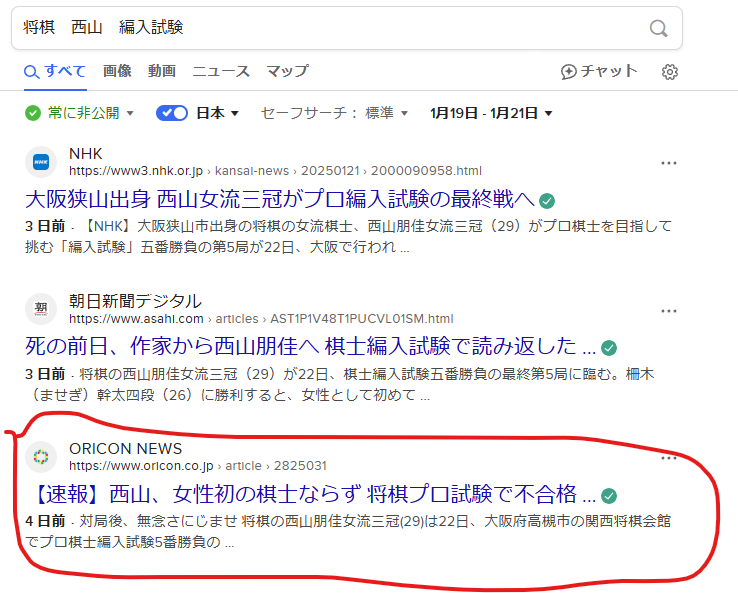Viewport: 738px width, 593px height.
Task: Open three-dot menu for 朝日新聞デジタル result
Action: [x=669, y=311]
